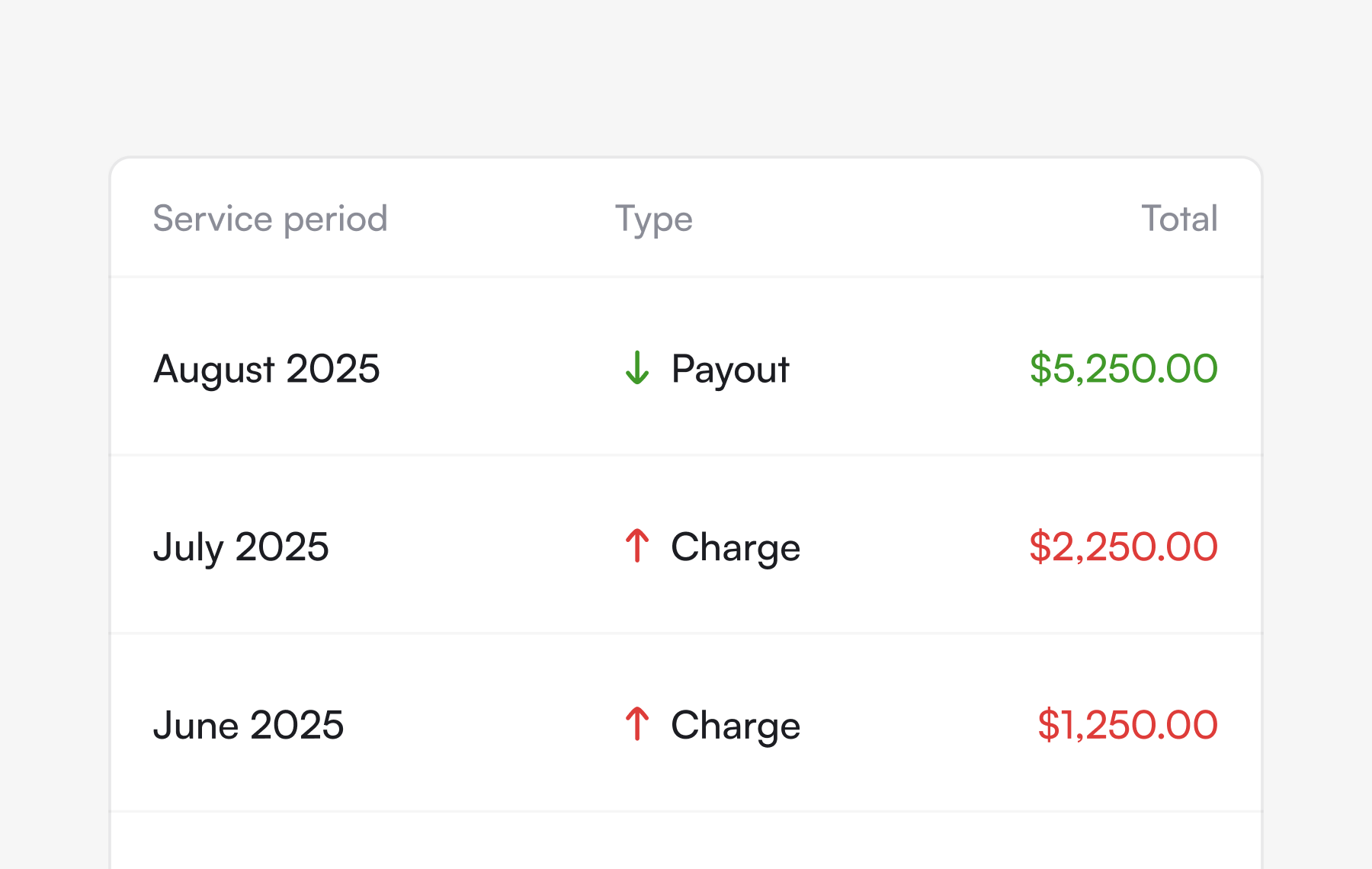Click the green down arrow beside Payout
1372x869 pixels.
[x=637, y=368]
